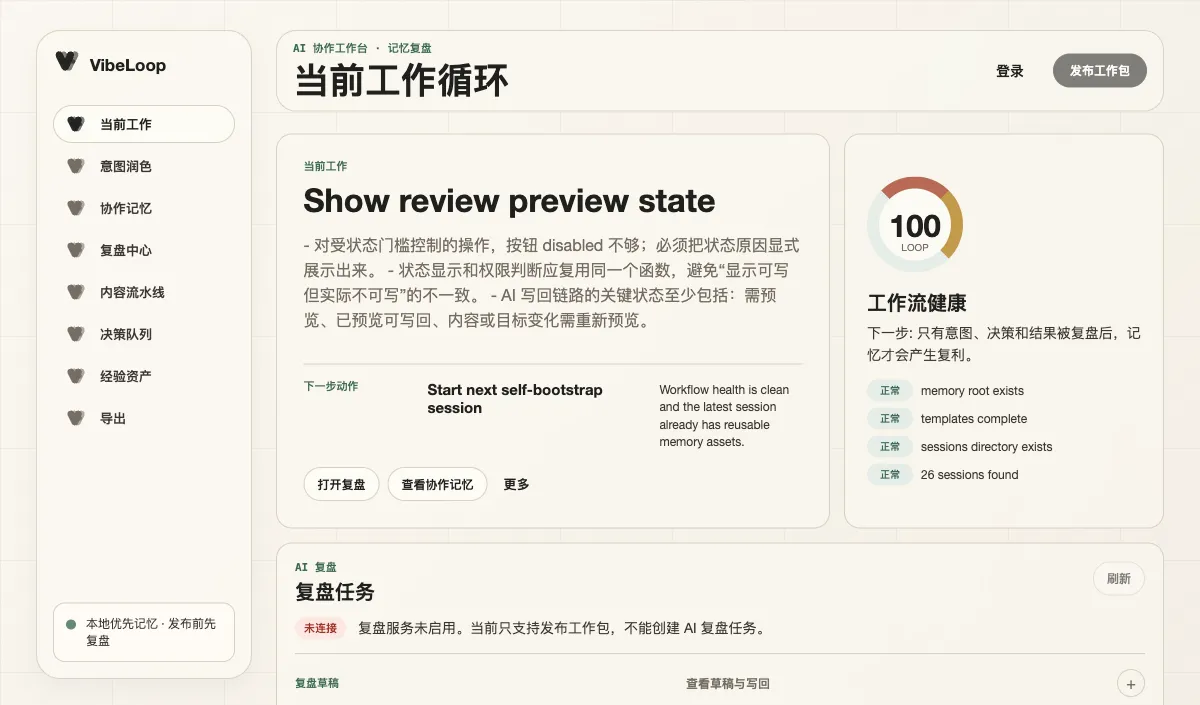Click the text templates complete
Image resolution: width=1200 pixels, height=705 pixels.
pyautogui.click(x=974, y=419)
